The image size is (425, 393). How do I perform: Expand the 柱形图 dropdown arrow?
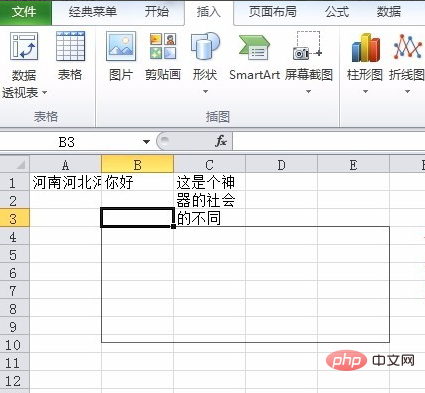(365, 91)
